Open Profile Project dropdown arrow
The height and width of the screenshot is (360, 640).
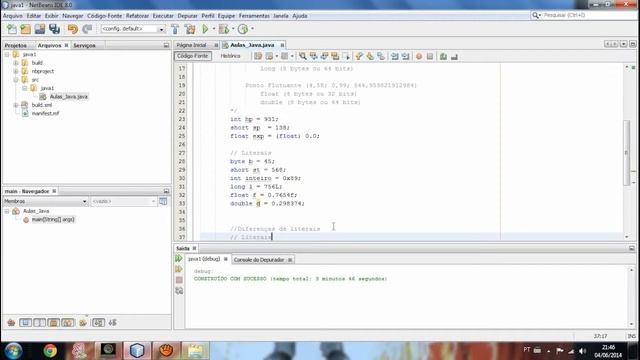coord(252,29)
